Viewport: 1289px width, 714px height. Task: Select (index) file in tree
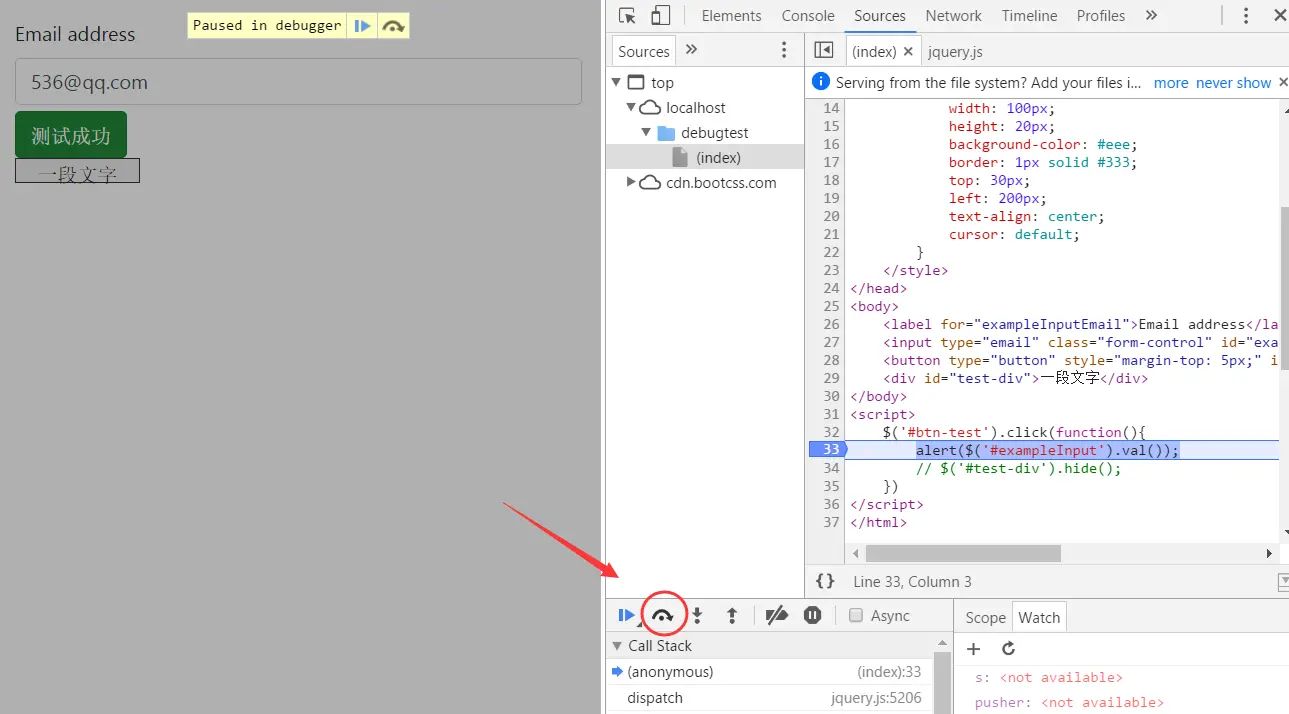(x=704, y=157)
